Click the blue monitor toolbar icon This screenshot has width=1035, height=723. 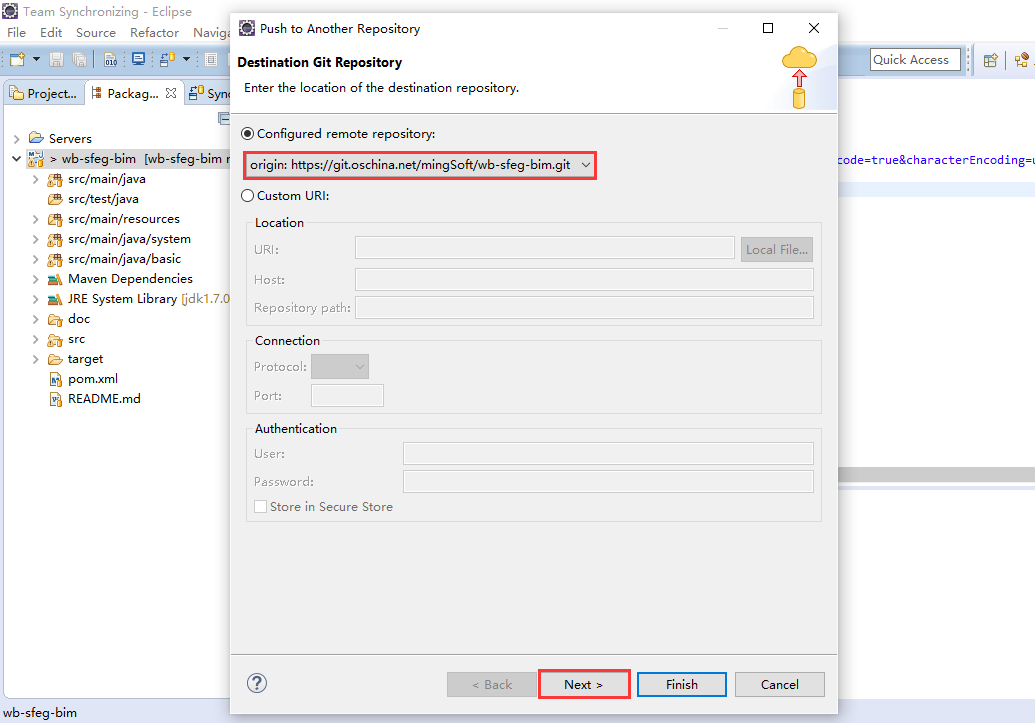pyautogui.click(x=140, y=60)
